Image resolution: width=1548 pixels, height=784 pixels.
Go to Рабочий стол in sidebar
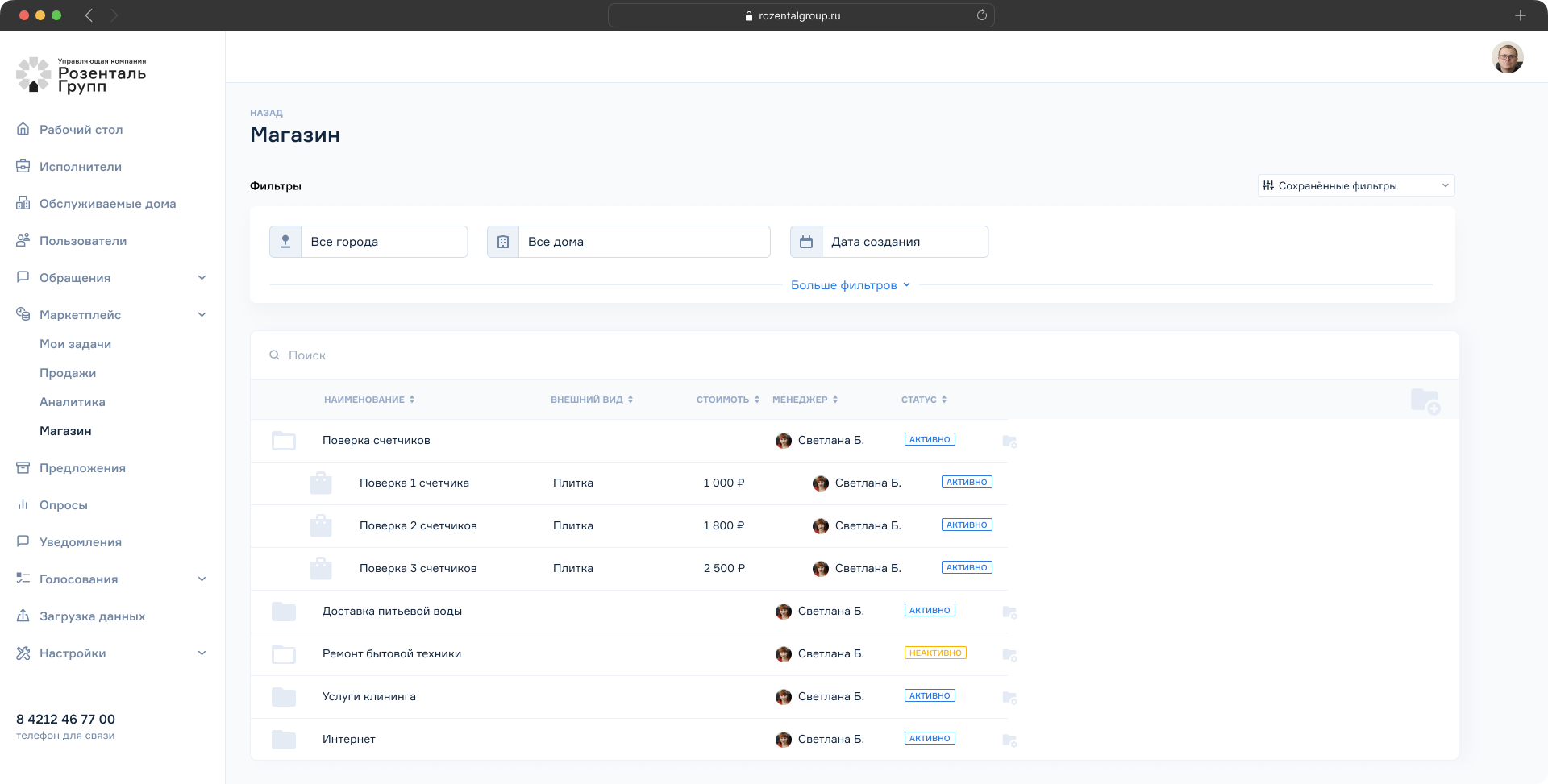click(81, 130)
